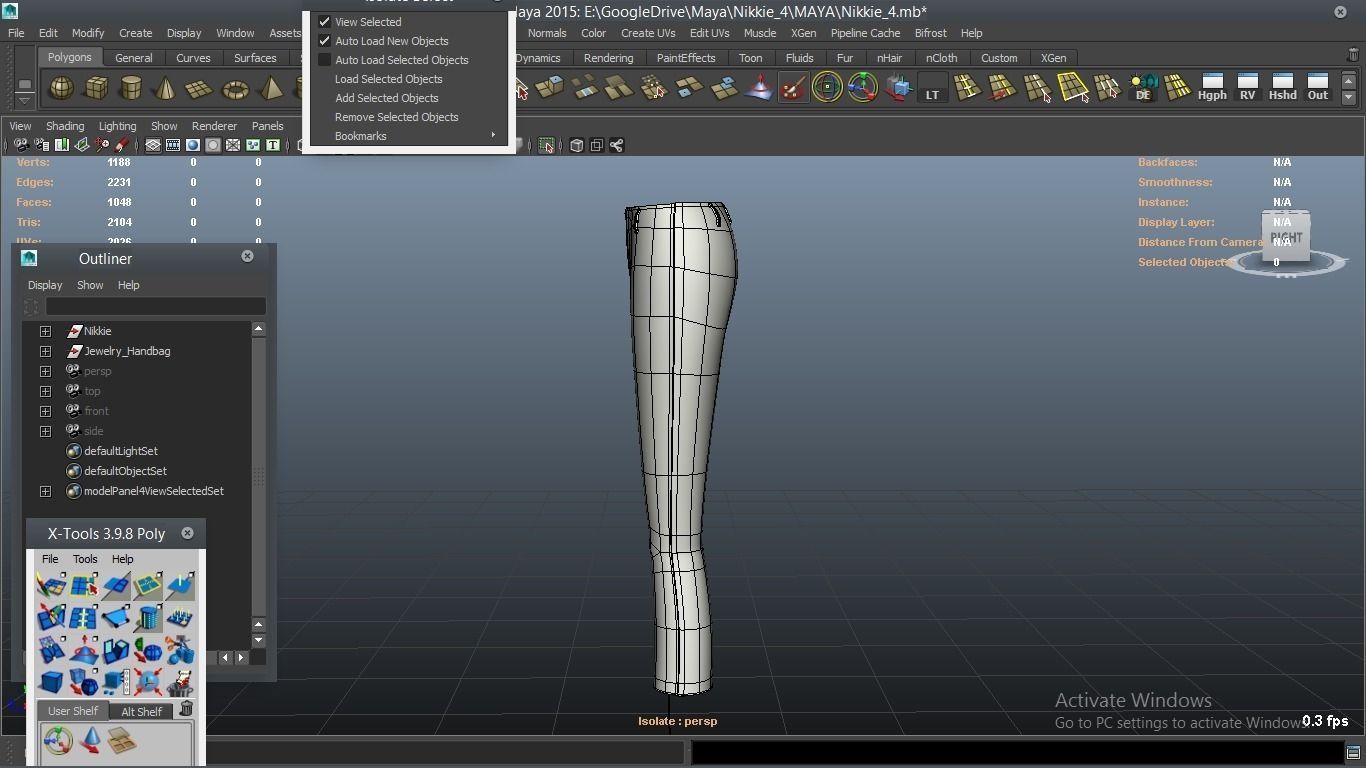Open Show menu in Outliner
Image resolution: width=1366 pixels, height=768 pixels.
90,285
